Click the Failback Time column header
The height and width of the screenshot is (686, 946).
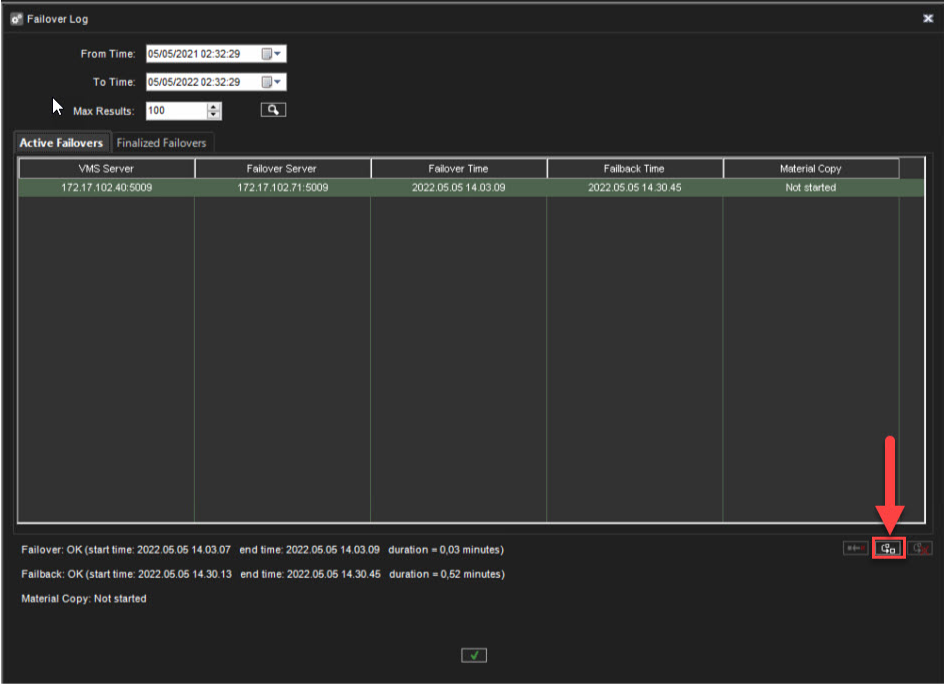[634, 168]
